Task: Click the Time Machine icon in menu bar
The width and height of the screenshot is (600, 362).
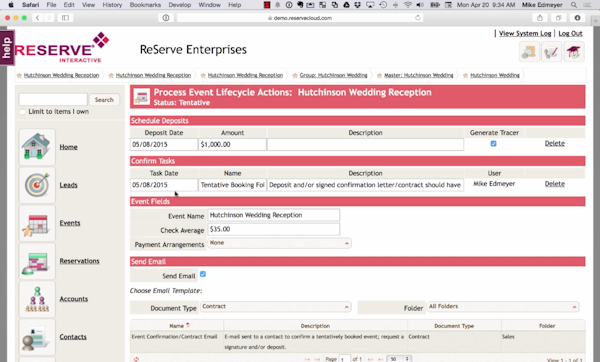Action: [x=383, y=5]
